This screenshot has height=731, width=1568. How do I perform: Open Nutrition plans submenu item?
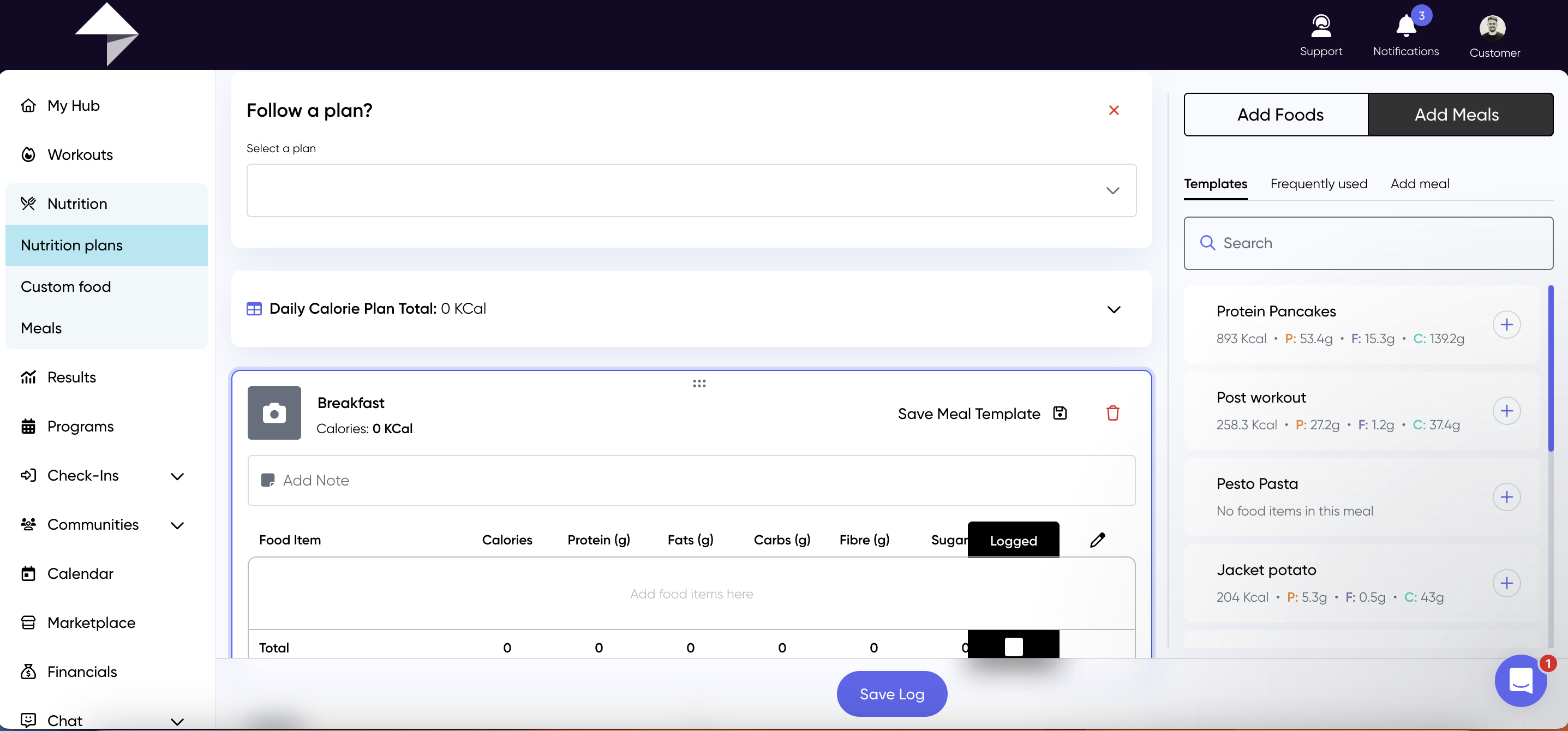pos(106,245)
